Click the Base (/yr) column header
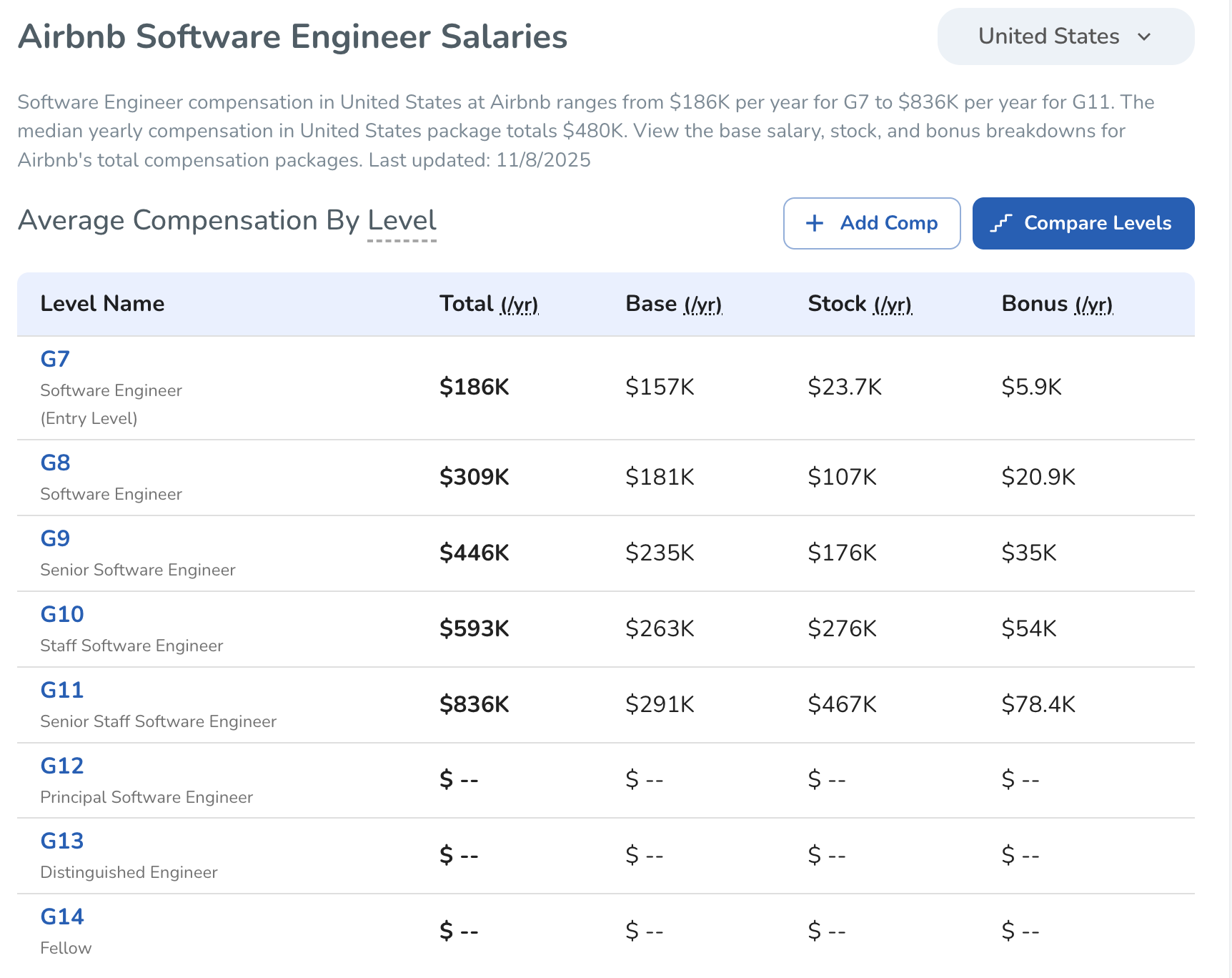 (x=673, y=304)
